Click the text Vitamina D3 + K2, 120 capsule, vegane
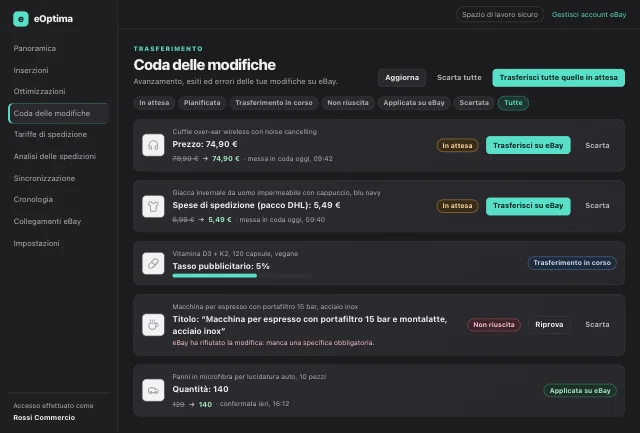The height and width of the screenshot is (433, 640). point(235,254)
